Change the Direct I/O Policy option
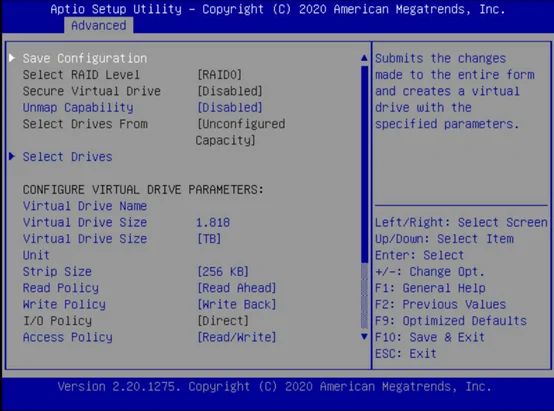The height and width of the screenshot is (411, 554). click(x=223, y=321)
